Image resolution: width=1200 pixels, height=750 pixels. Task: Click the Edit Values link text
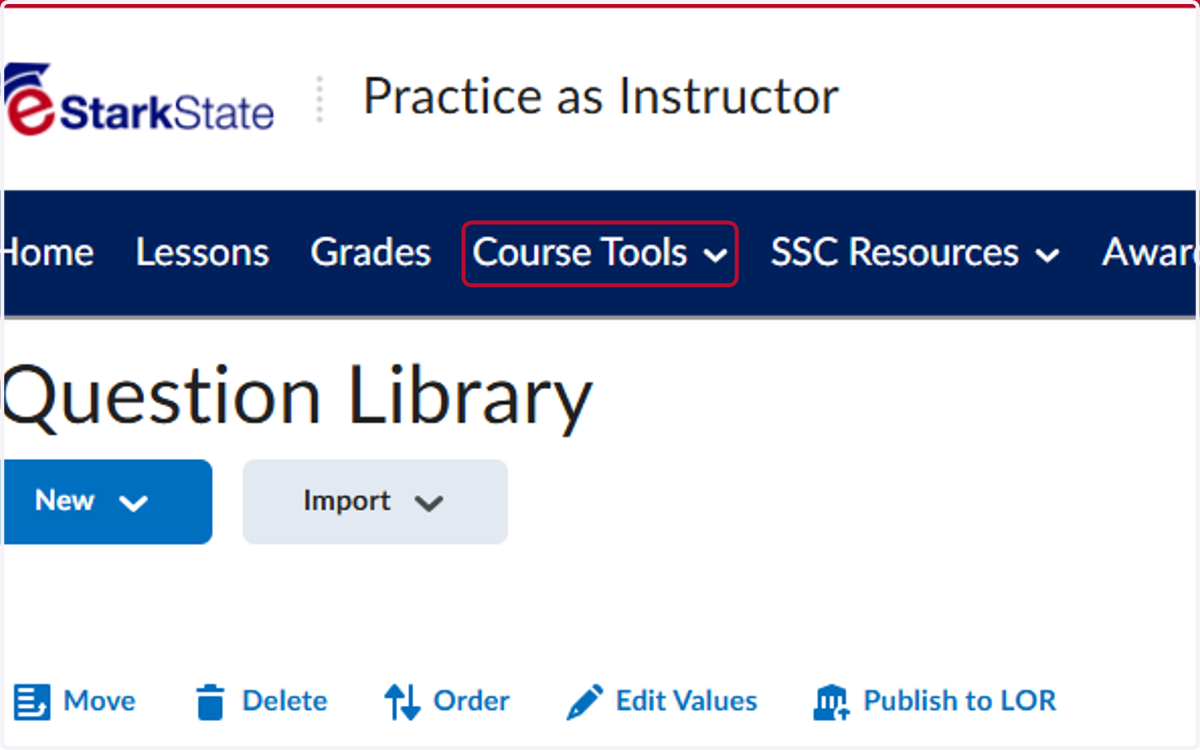click(x=687, y=701)
